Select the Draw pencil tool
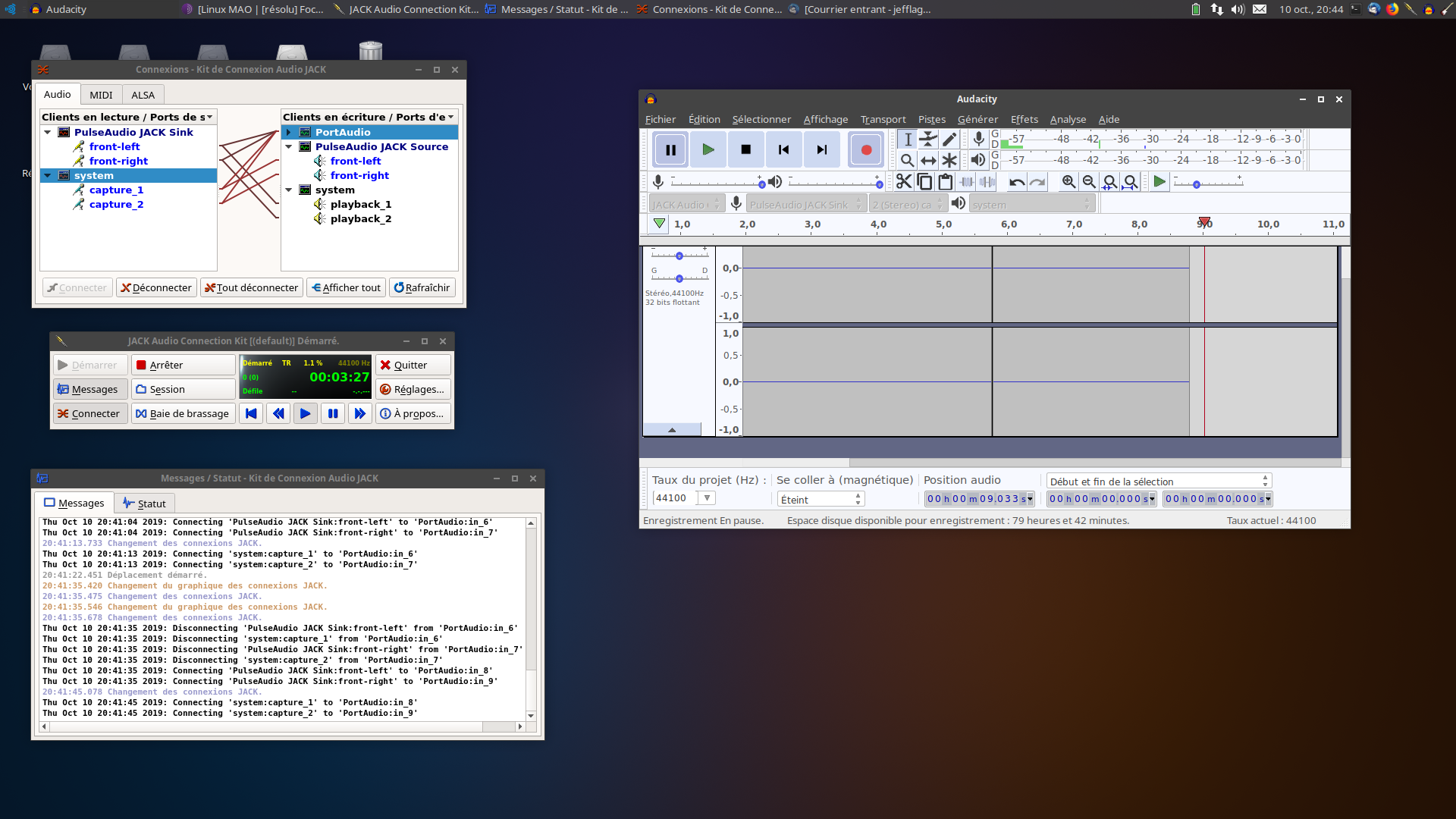The height and width of the screenshot is (819, 1456). point(949,139)
